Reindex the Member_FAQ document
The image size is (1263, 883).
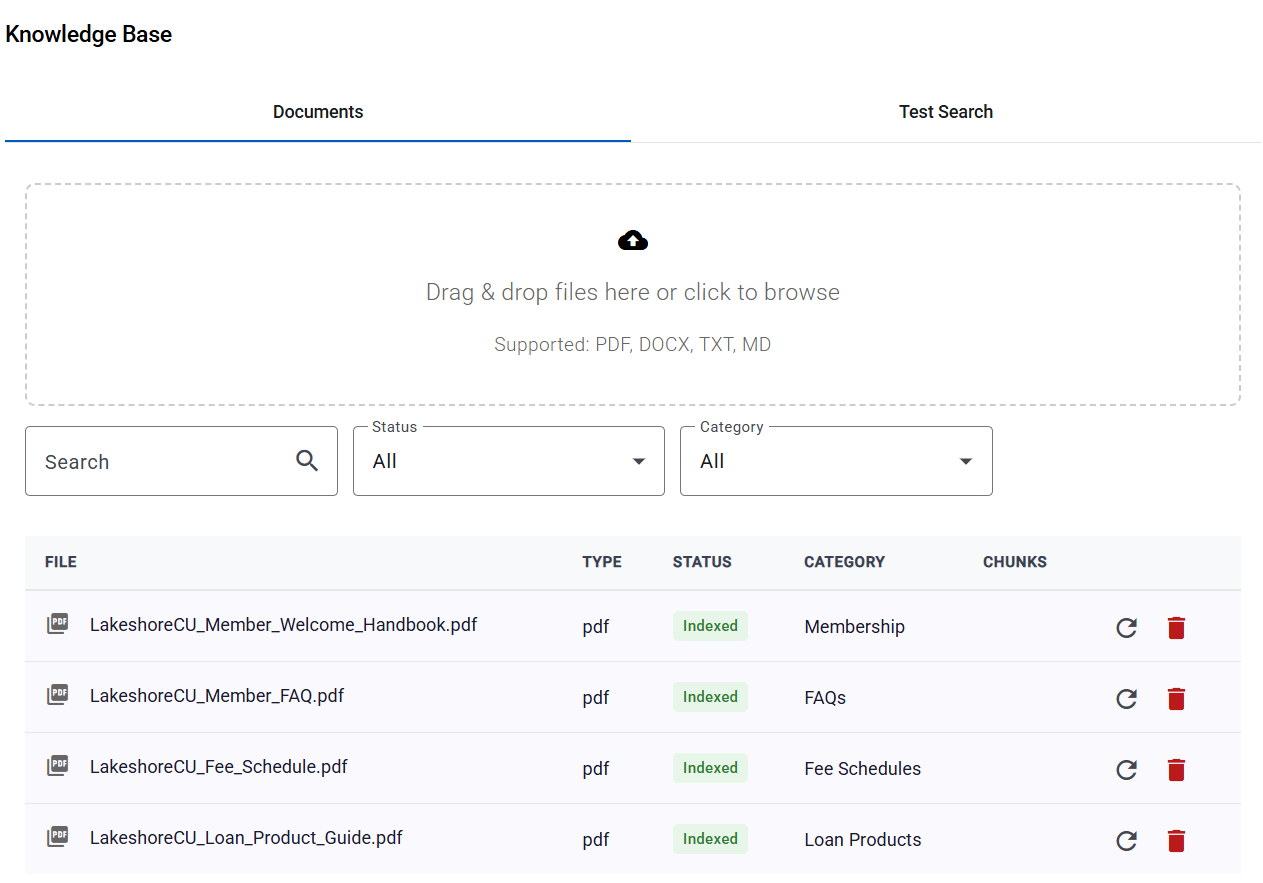1127,699
